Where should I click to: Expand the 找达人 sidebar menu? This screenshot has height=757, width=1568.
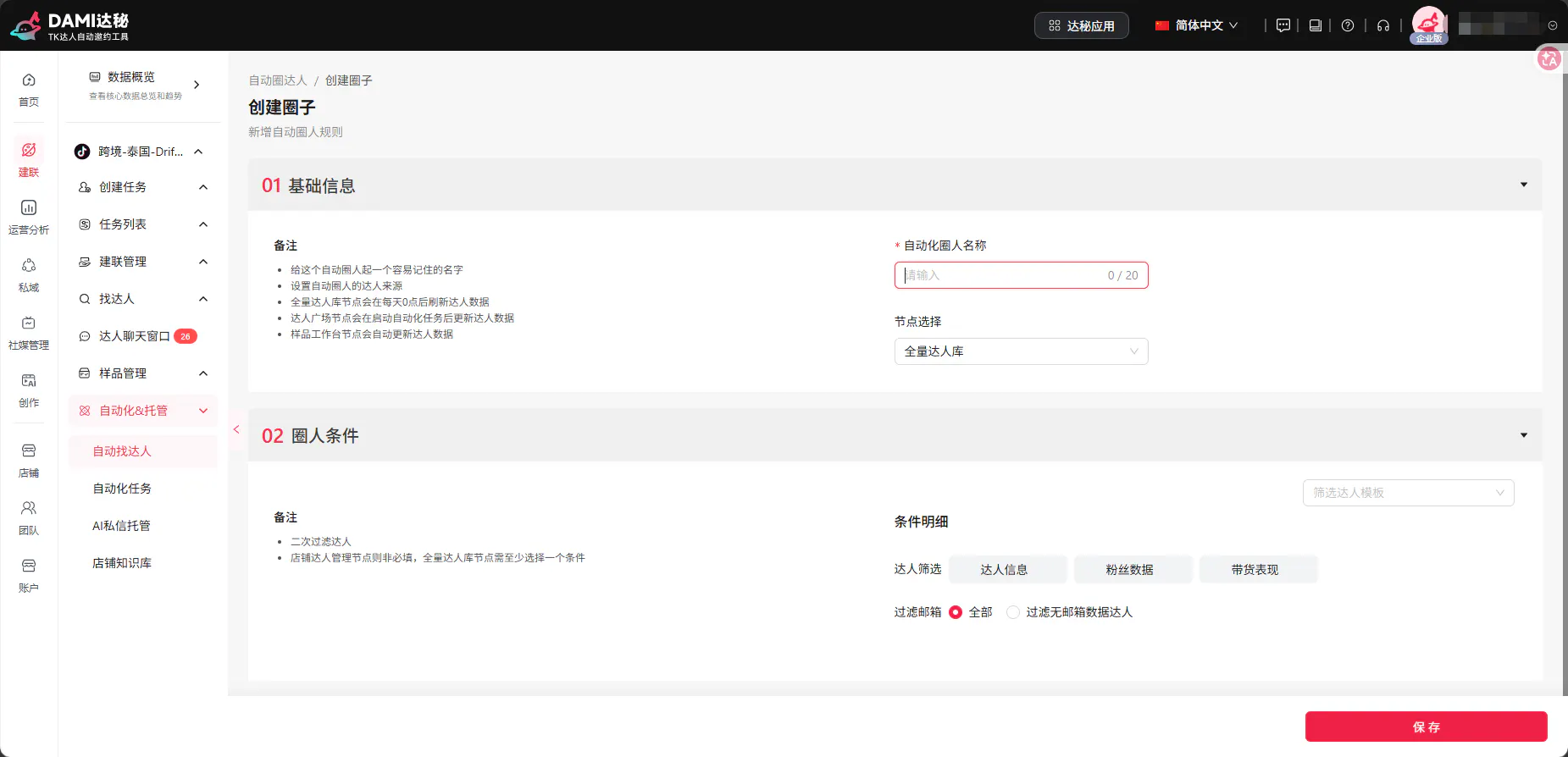pos(143,299)
